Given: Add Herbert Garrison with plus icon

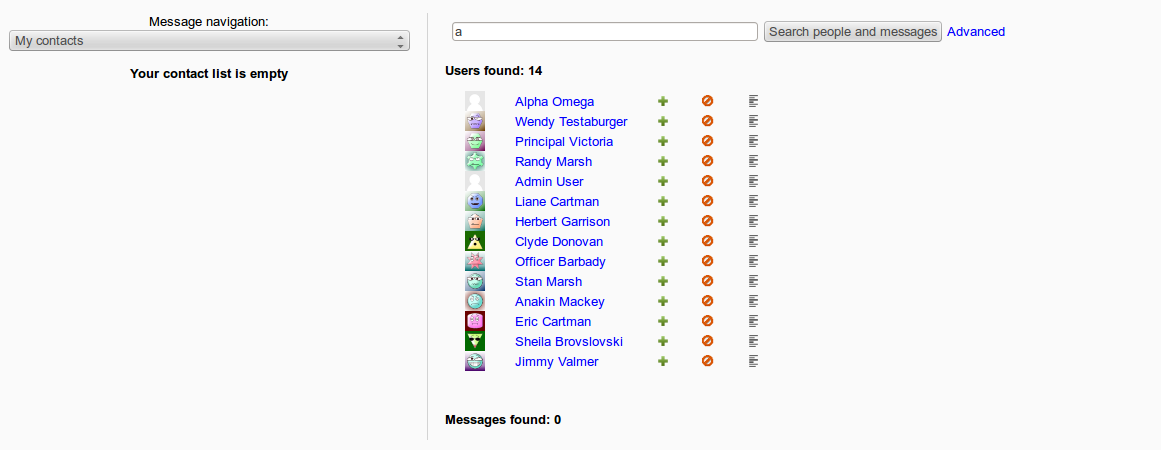Looking at the screenshot, I should click(663, 221).
